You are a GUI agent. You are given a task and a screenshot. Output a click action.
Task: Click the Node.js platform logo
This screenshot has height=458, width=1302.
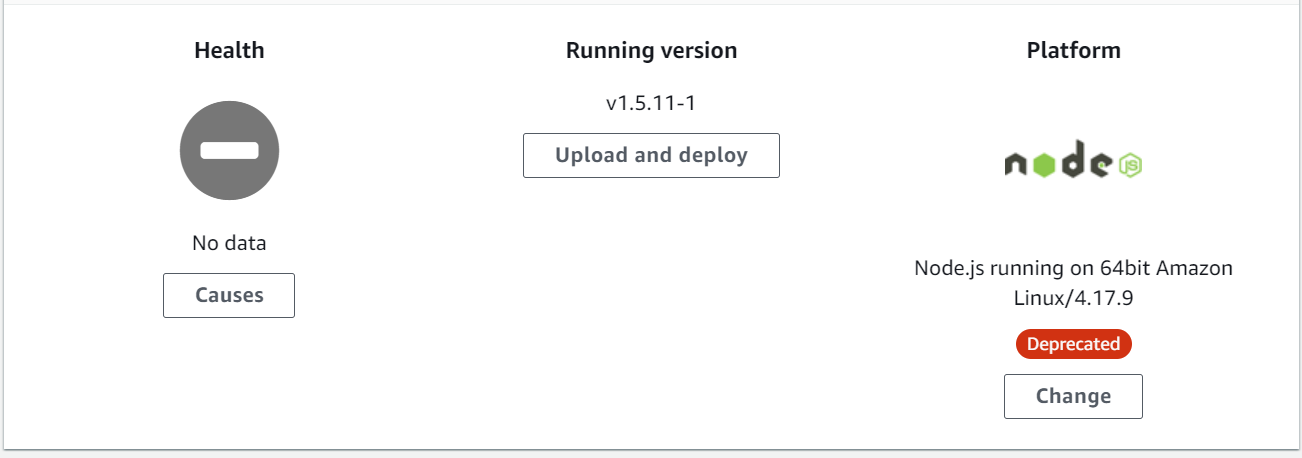[1073, 160]
